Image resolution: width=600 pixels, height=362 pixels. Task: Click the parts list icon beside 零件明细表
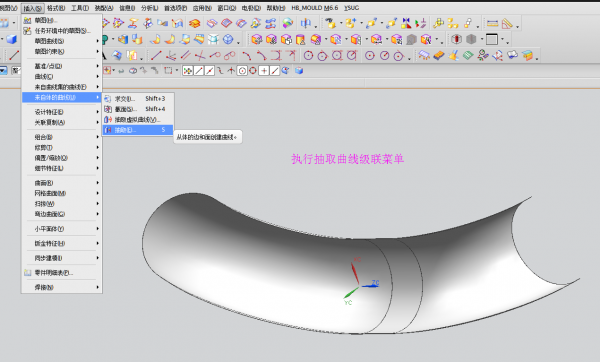28,273
